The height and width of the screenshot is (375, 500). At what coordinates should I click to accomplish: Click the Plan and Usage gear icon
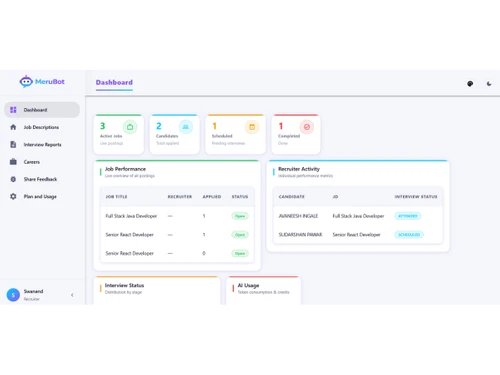coord(13,196)
